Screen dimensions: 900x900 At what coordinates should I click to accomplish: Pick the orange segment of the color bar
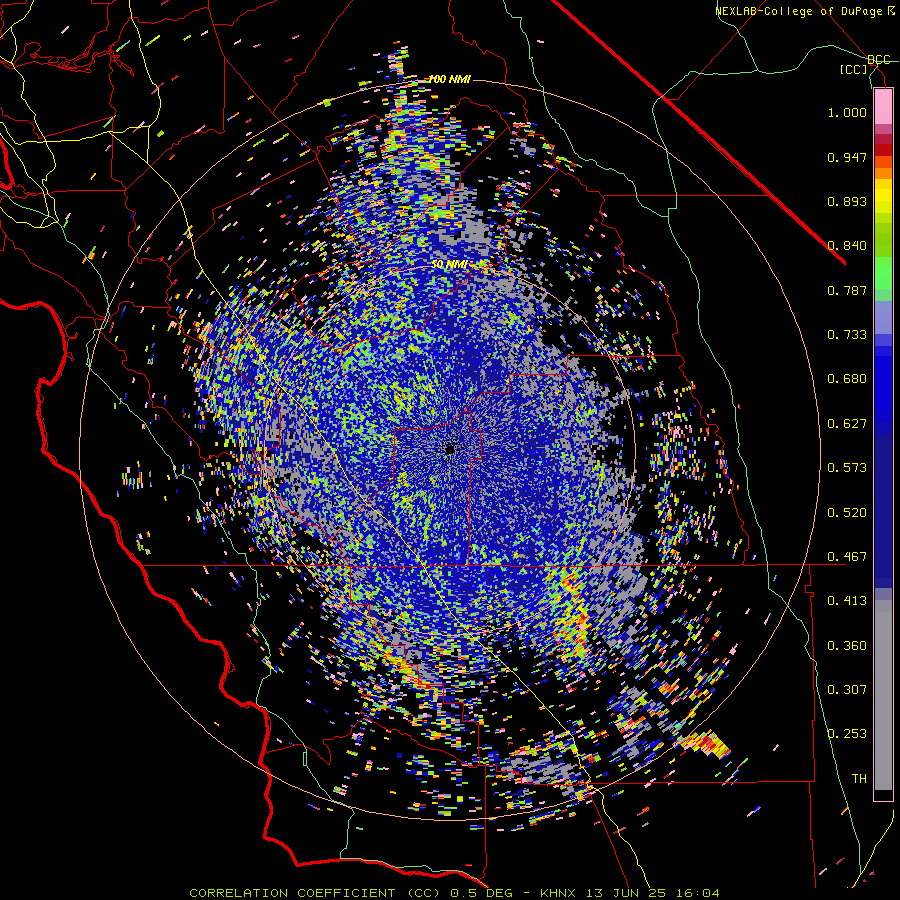pyautogui.click(x=883, y=173)
